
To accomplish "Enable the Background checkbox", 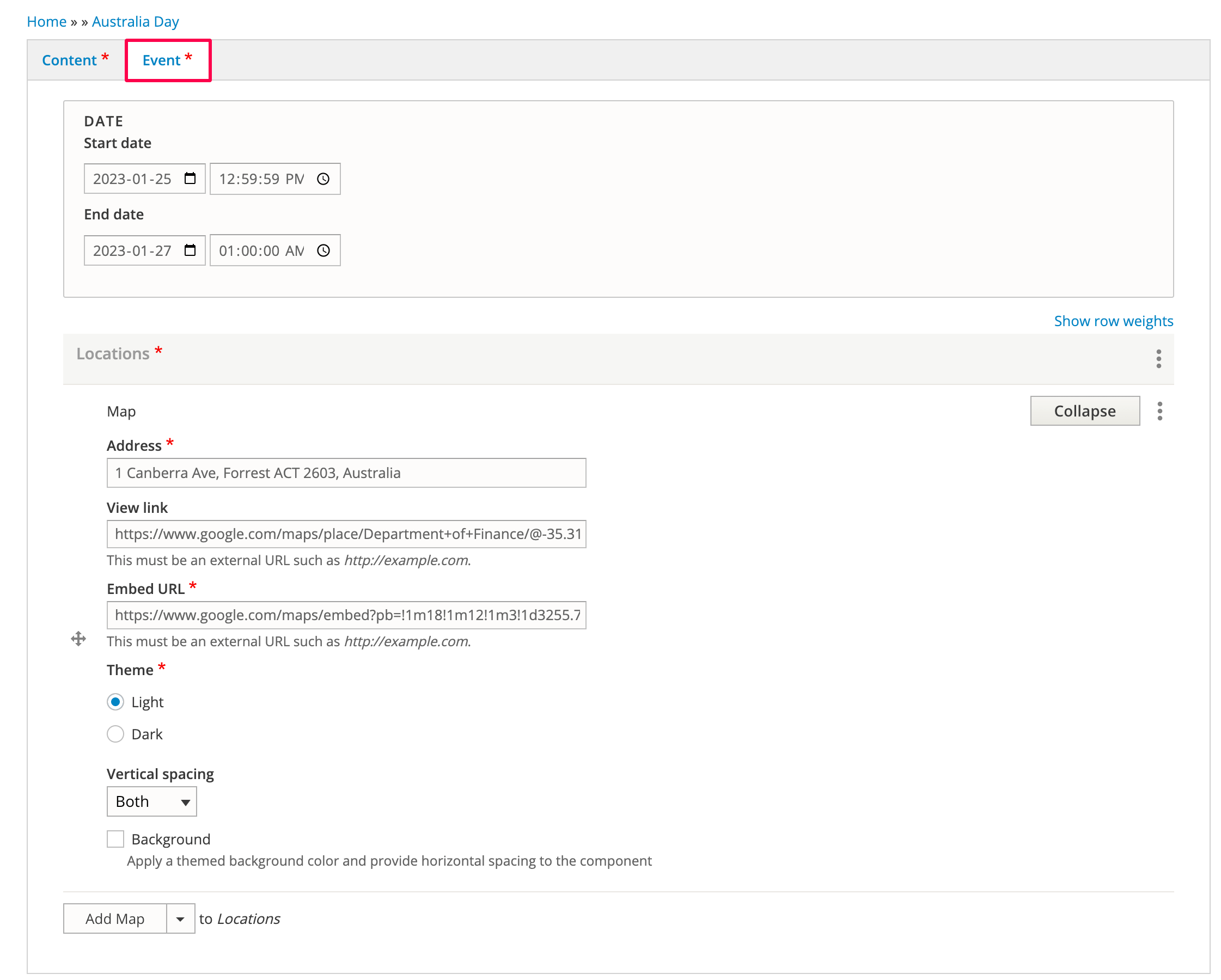I will click(115, 839).
